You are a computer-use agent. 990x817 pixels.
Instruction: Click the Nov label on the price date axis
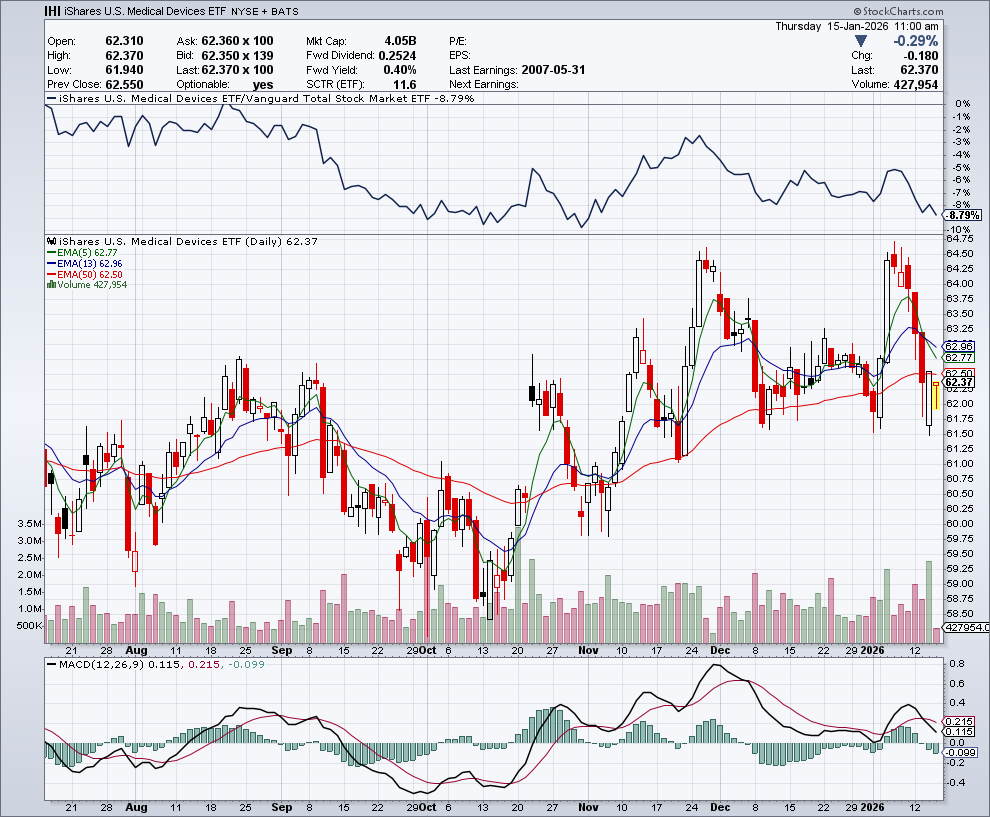coord(588,650)
